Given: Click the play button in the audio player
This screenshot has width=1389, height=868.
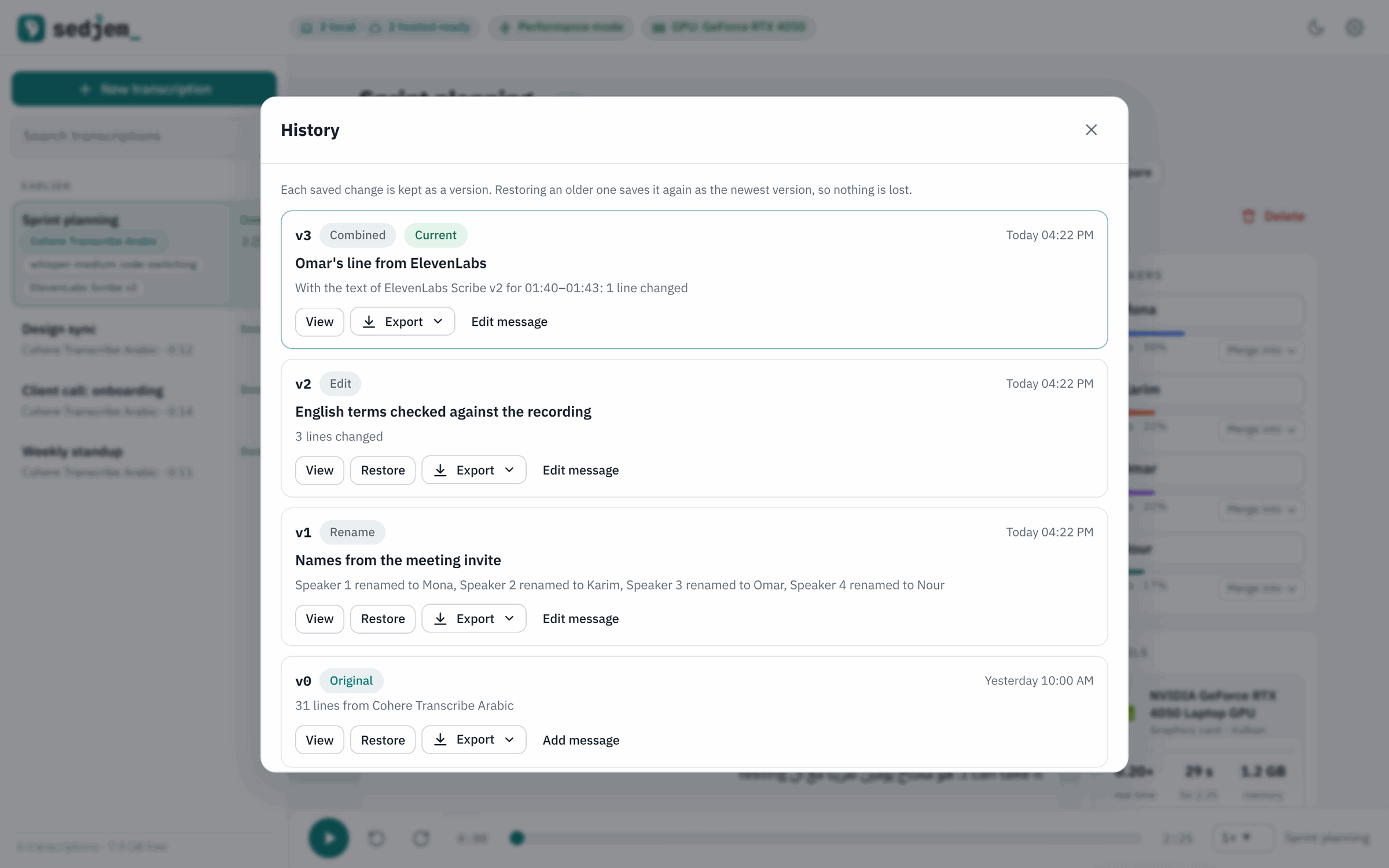Looking at the screenshot, I should 329,837.
